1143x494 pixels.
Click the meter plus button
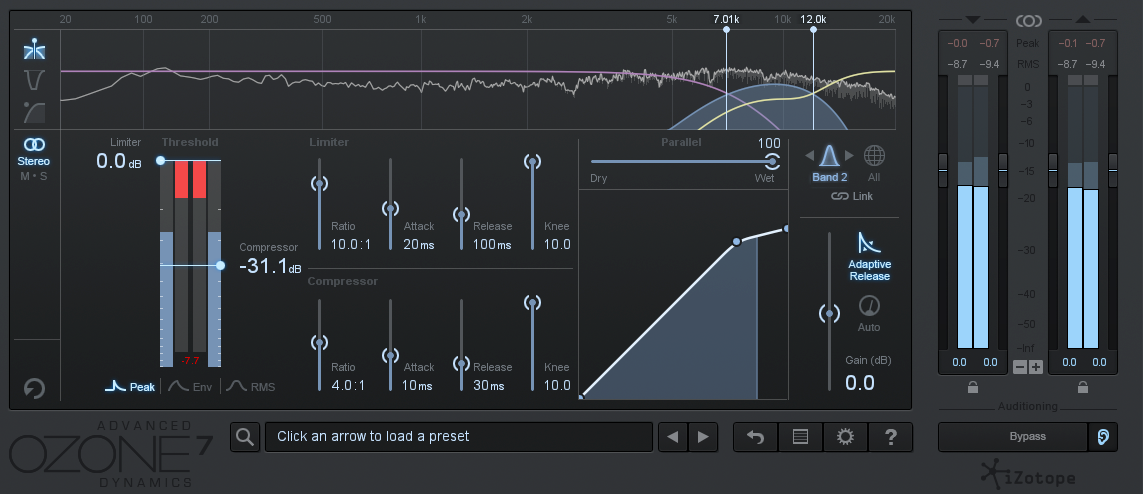click(1036, 366)
